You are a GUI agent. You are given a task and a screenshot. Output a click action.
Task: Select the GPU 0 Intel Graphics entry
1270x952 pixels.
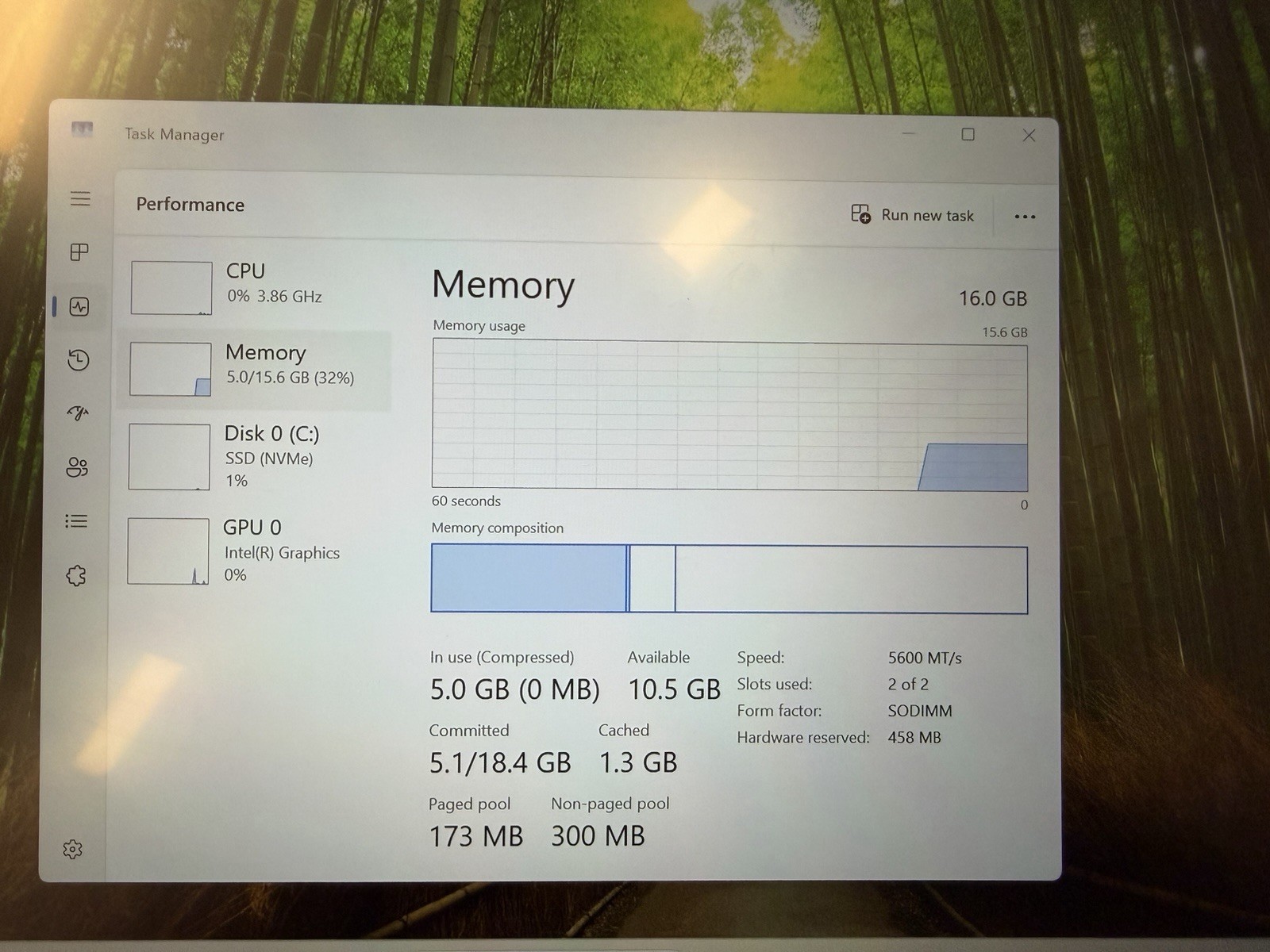pos(254,551)
